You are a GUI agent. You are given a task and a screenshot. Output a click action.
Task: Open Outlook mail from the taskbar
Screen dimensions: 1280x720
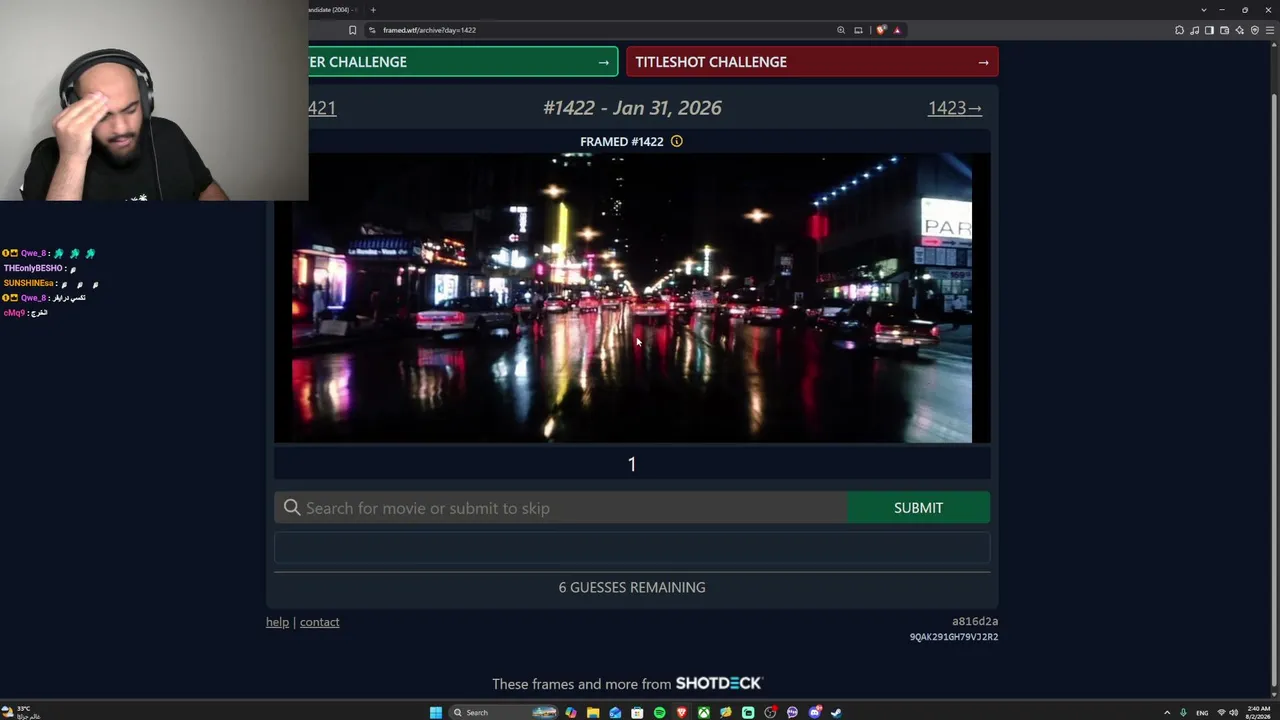615,712
